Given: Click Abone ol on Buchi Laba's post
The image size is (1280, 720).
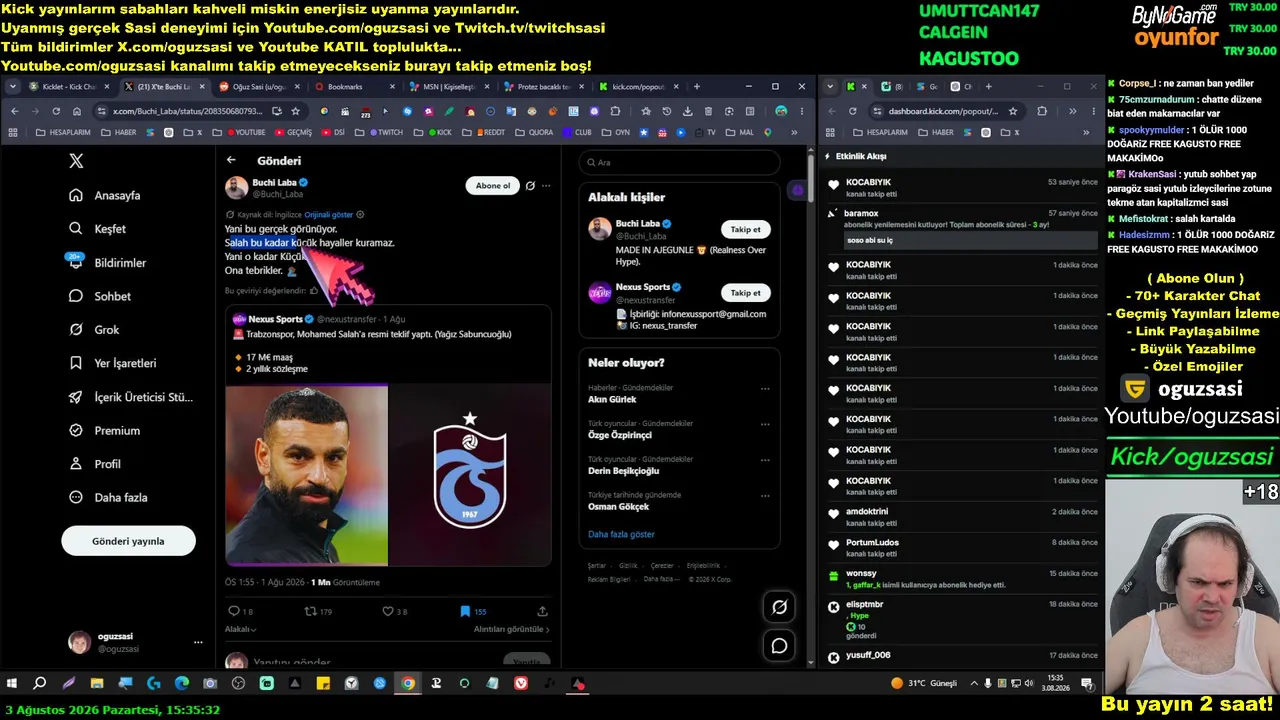Looking at the screenshot, I should (x=493, y=185).
